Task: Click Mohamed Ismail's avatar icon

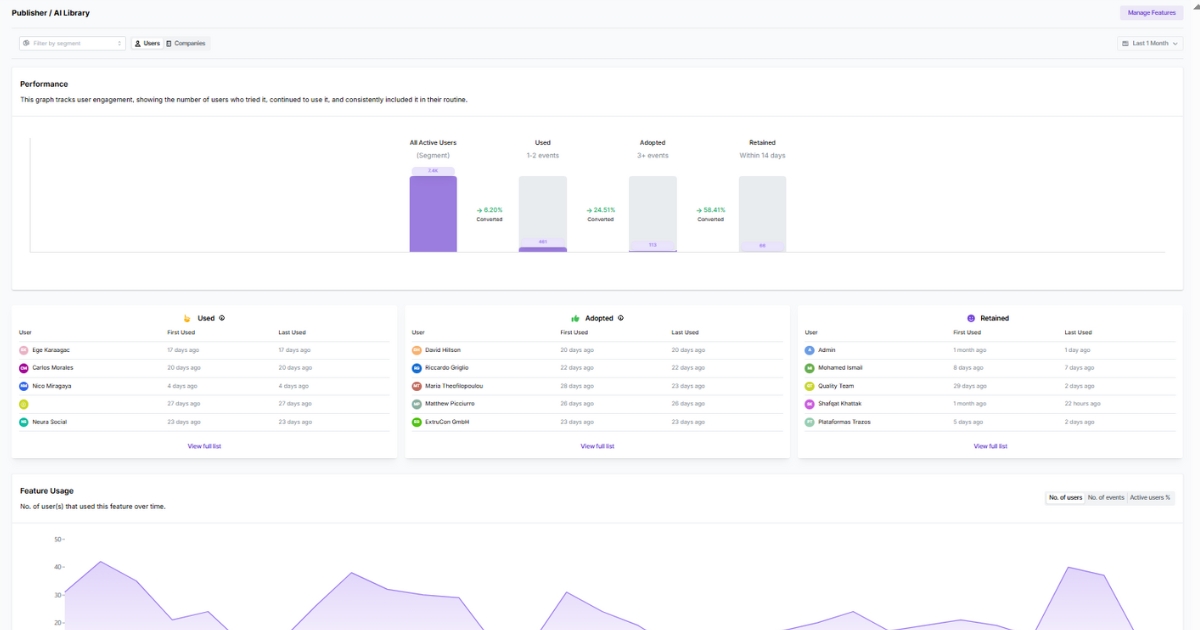Action: pyautogui.click(x=810, y=367)
